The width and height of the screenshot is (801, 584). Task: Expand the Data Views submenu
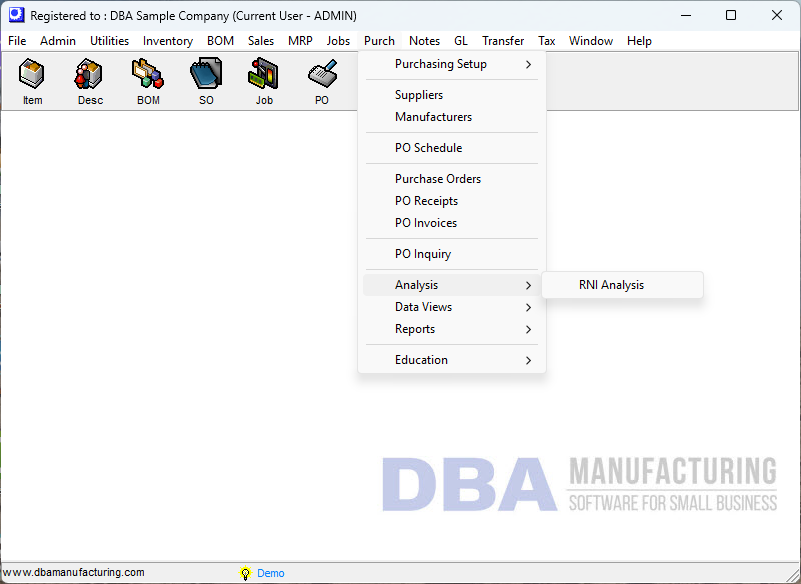click(x=452, y=307)
